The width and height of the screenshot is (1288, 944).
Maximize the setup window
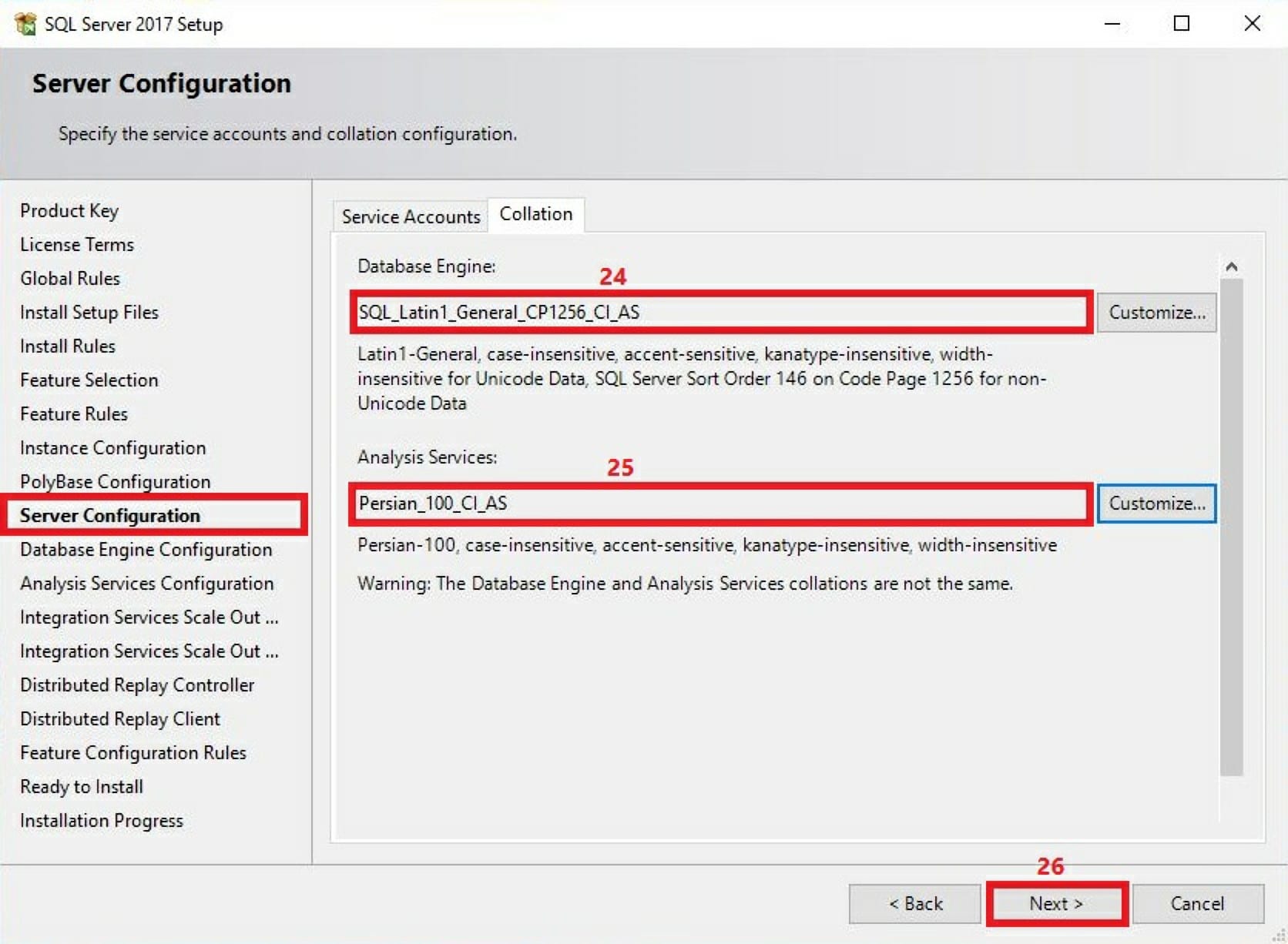pyautogui.click(x=1181, y=24)
